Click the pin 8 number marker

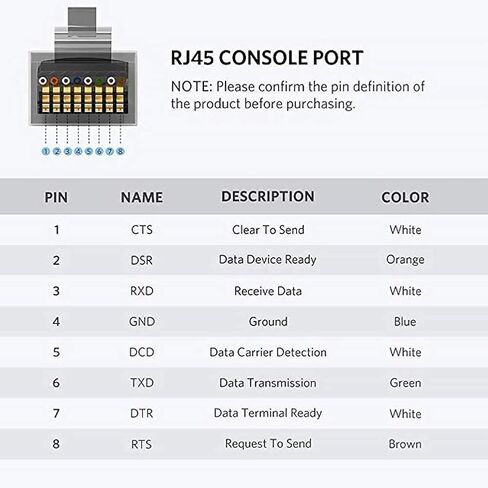pos(120,151)
